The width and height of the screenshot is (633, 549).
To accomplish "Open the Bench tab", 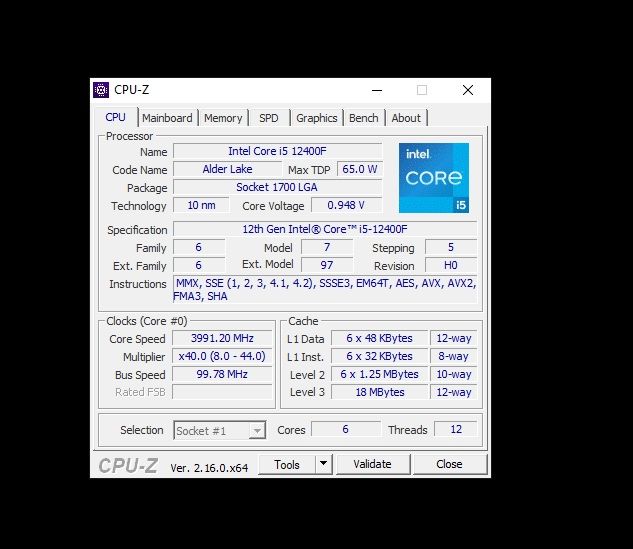I will coord(364,118).
